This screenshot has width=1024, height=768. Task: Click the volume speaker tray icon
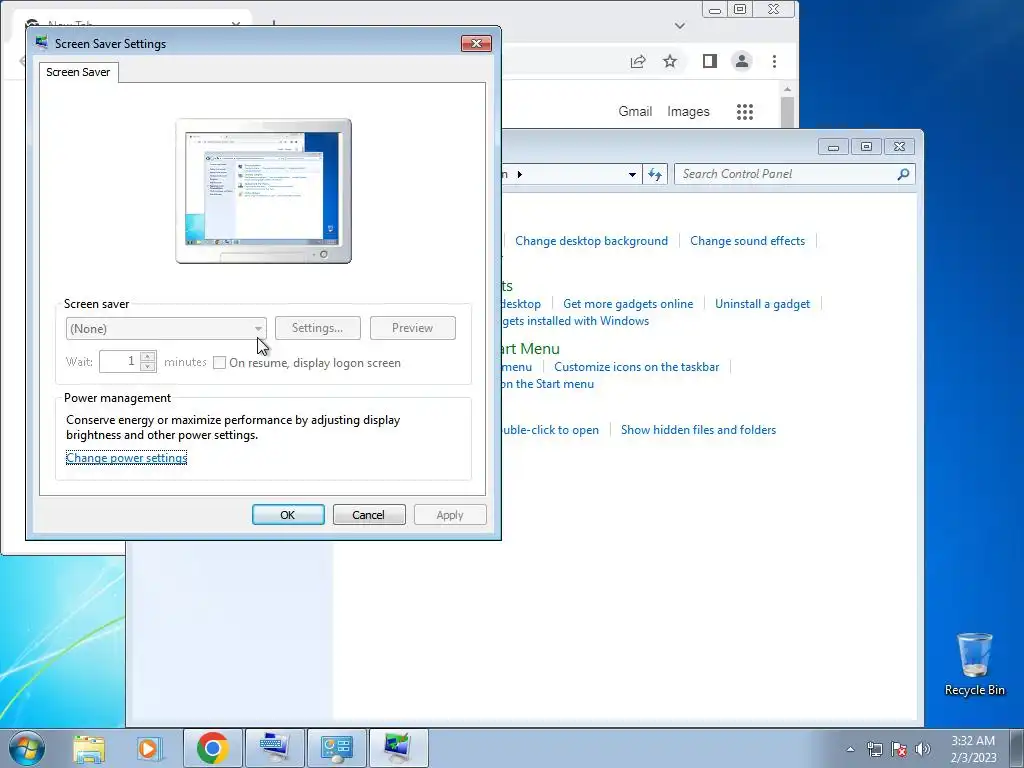tap(922, 749)
